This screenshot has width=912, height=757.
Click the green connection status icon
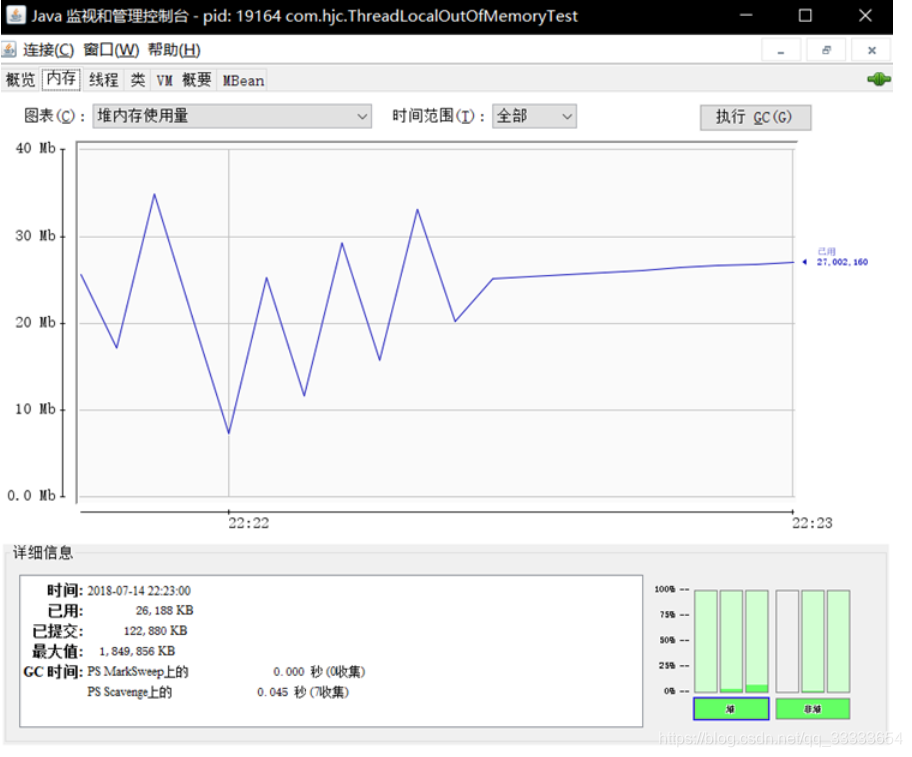point(879,79)
